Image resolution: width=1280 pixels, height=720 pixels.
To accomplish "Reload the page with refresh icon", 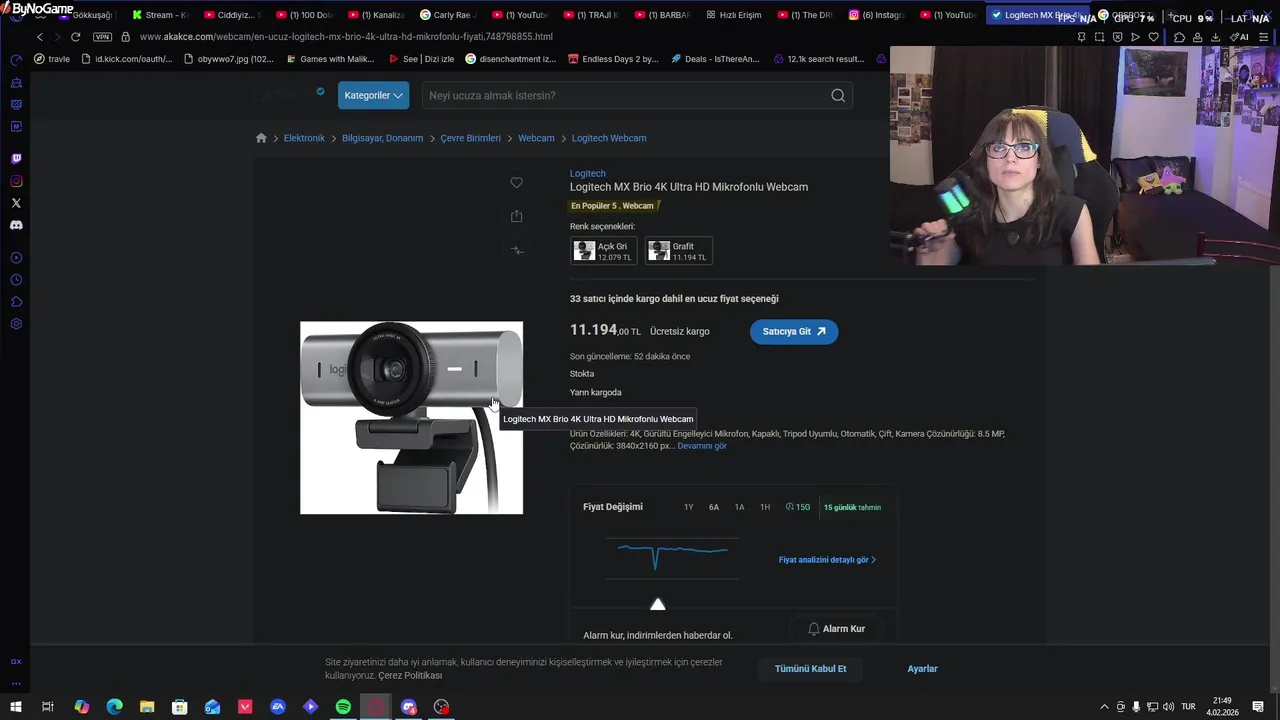I will pos(75,37).
